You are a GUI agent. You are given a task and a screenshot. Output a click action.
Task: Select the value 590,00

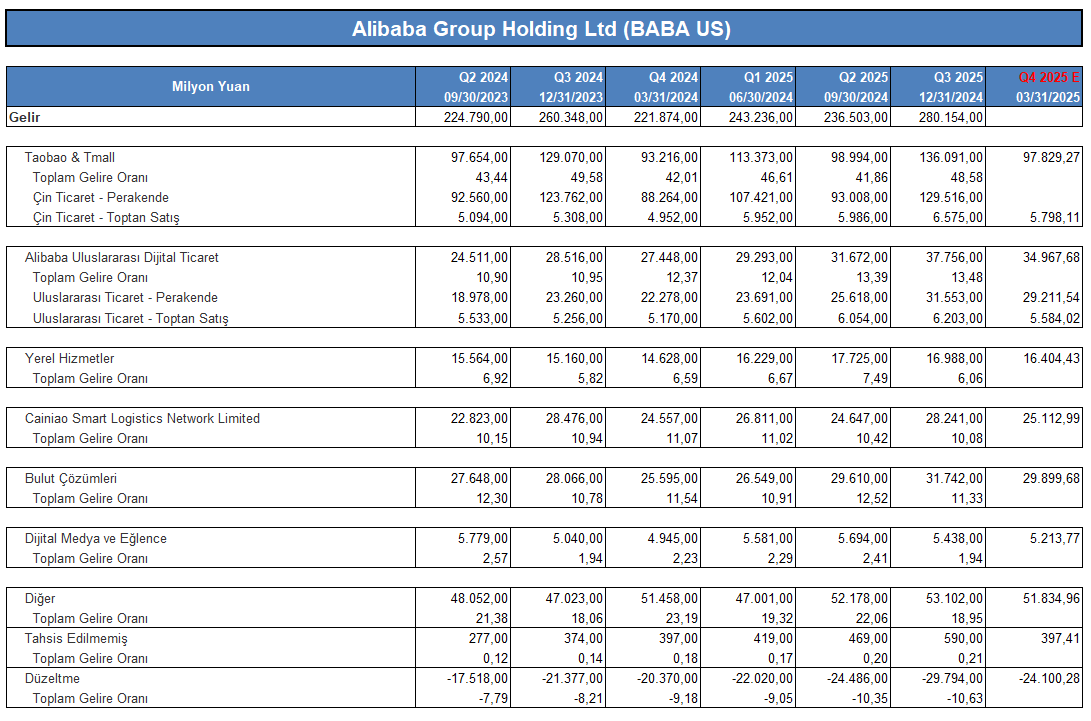964,639
